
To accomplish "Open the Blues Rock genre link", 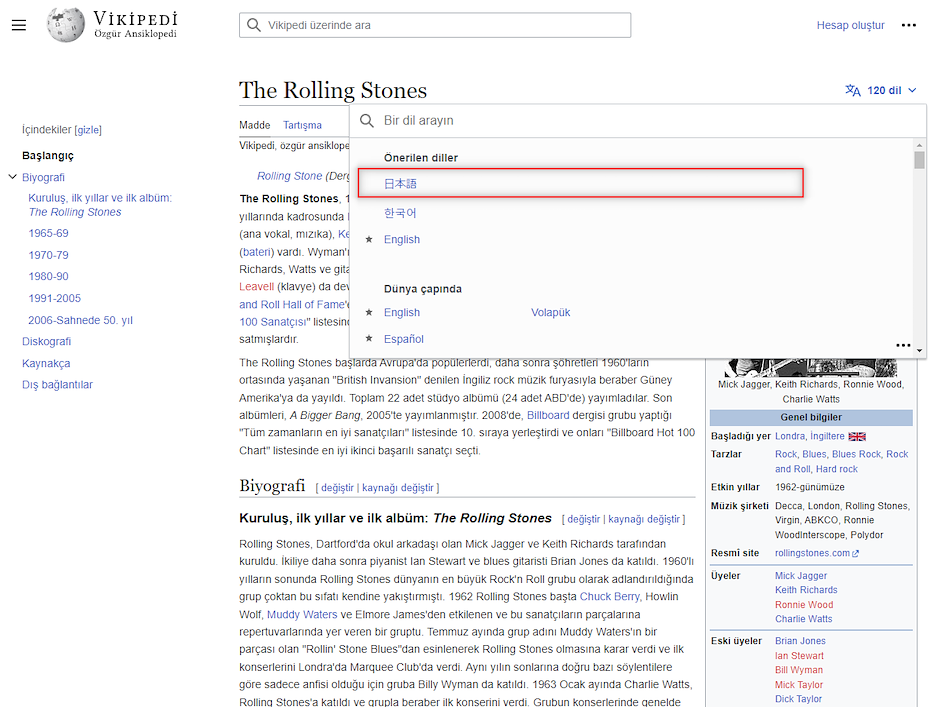I will click(x=856, y=454).
